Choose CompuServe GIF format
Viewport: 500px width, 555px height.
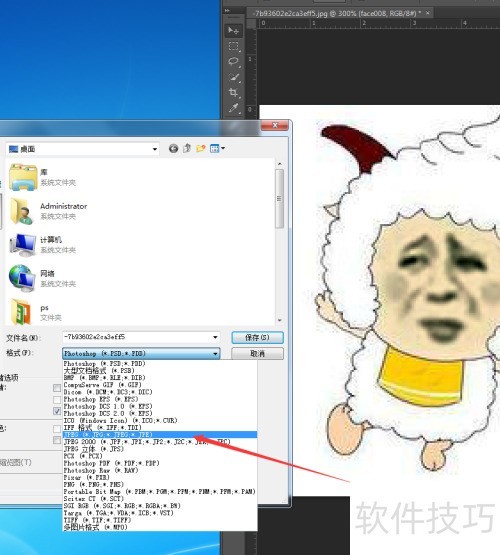click(160, 385)
